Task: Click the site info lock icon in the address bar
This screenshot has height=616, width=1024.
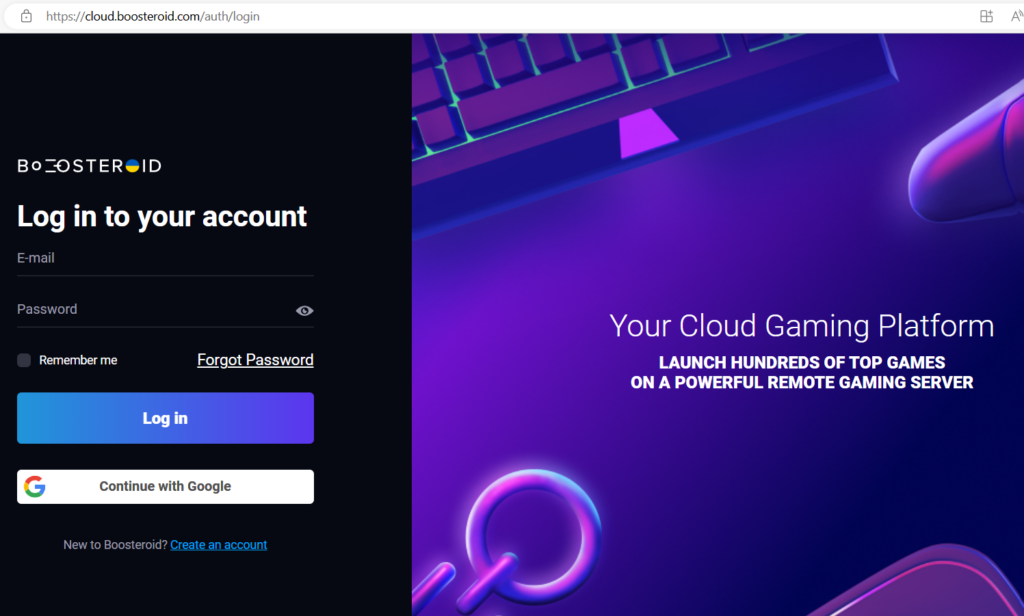Action: [26, 16]
